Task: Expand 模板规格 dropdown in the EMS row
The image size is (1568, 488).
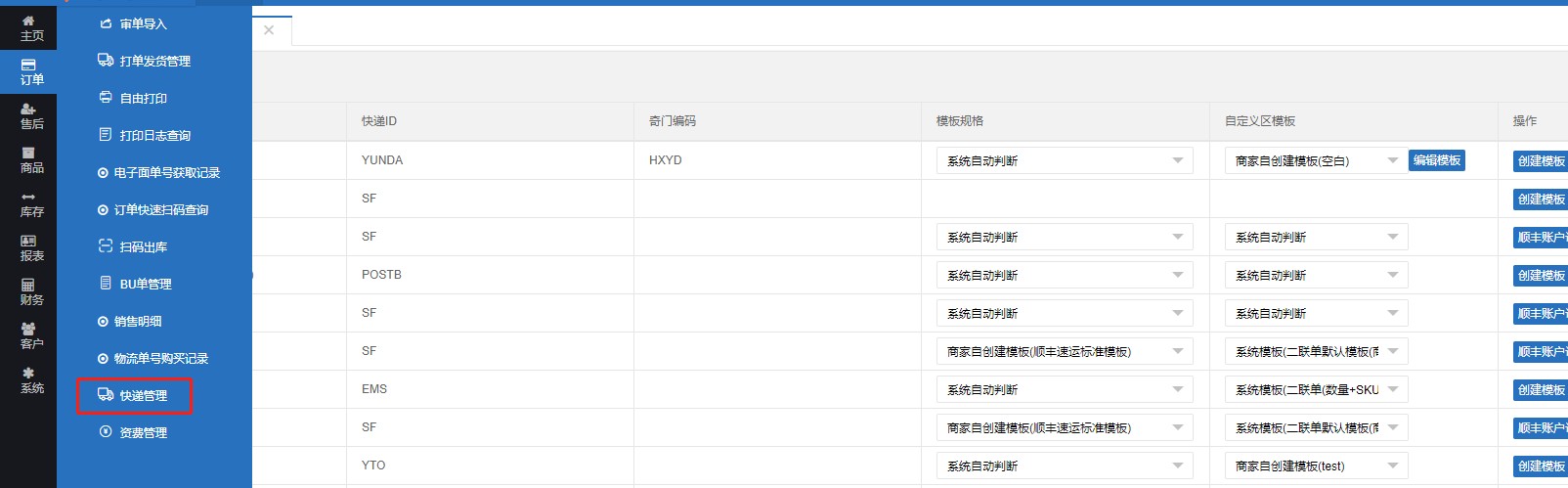Action: 1064,389
